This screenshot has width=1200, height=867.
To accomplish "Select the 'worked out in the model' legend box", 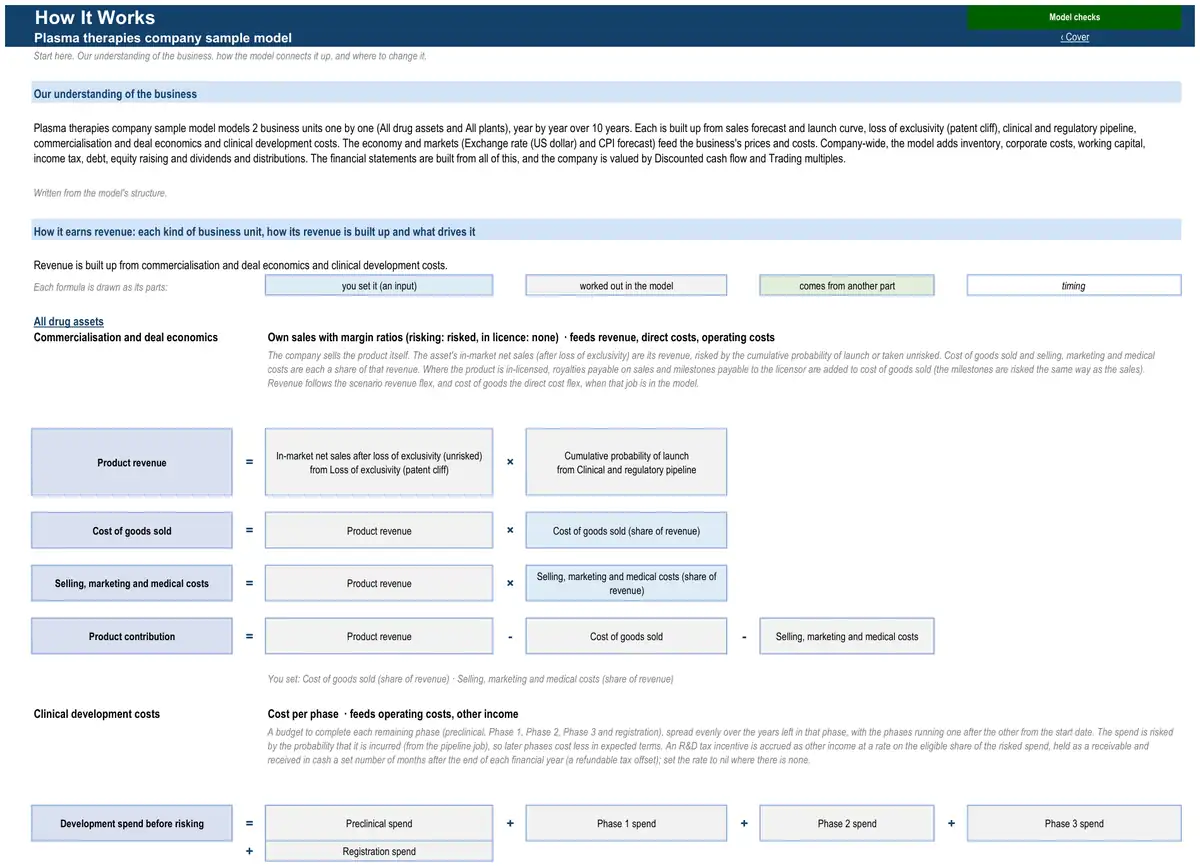I will [626, 286].
